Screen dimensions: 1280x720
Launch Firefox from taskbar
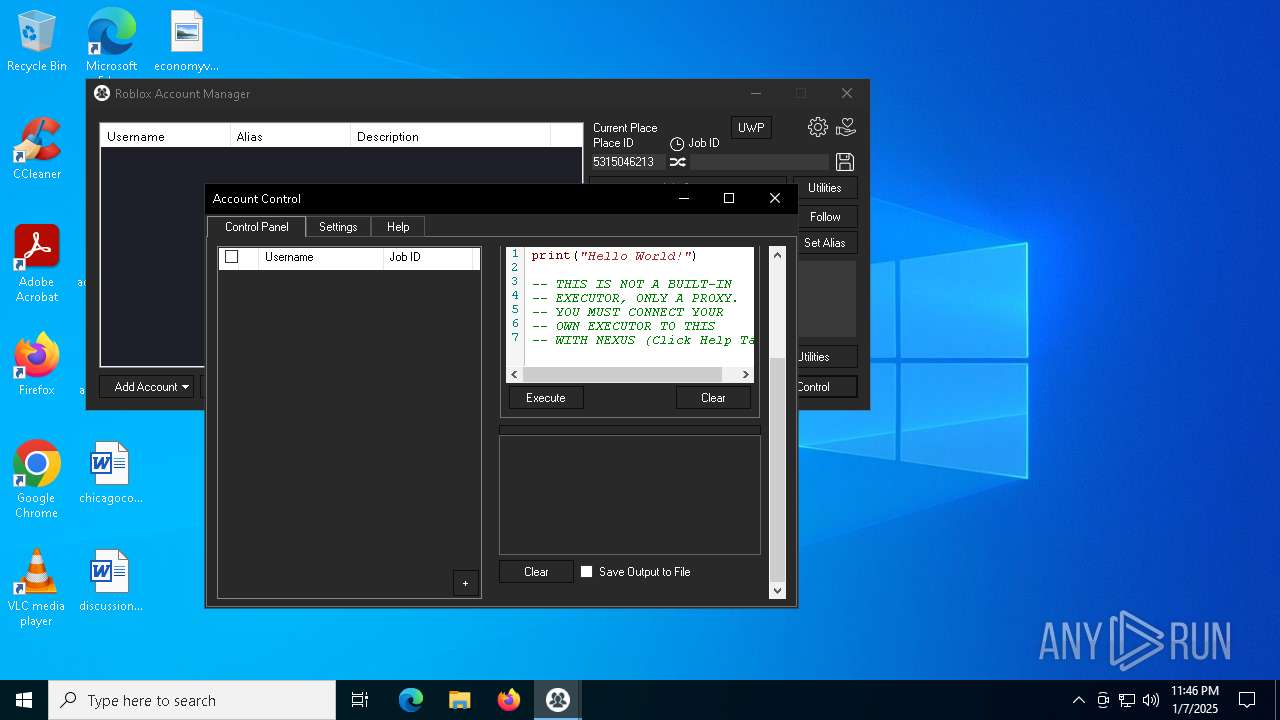pyautogui.click(x=509, y=700)
